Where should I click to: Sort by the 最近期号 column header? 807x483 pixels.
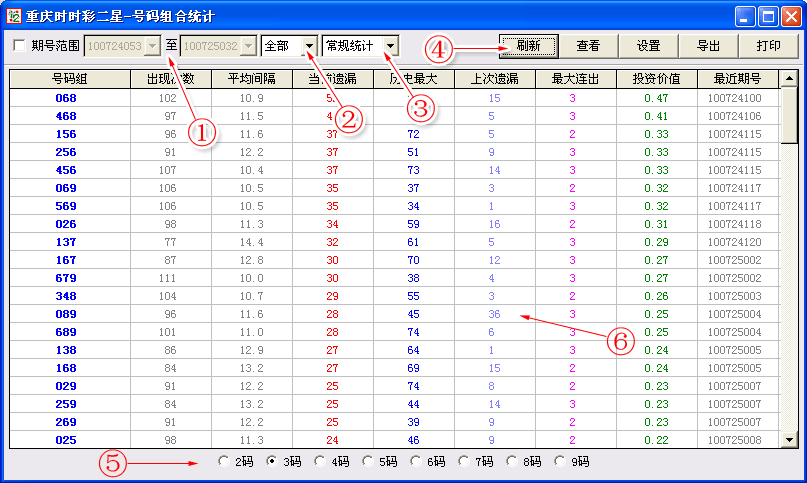[x=738, y=79]
